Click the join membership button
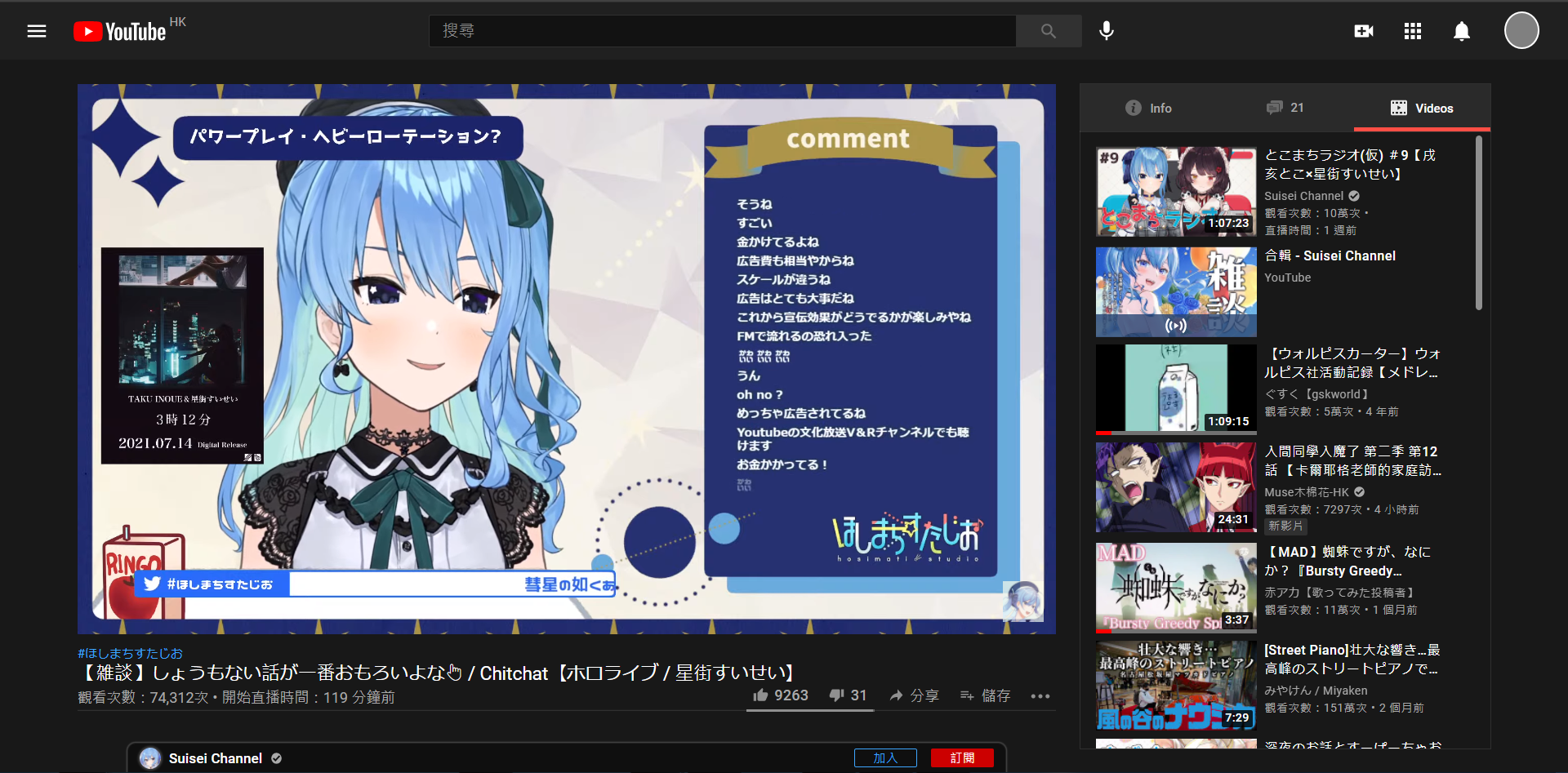The width and height of the screenshot is (1568, 773). click(885, 758)
